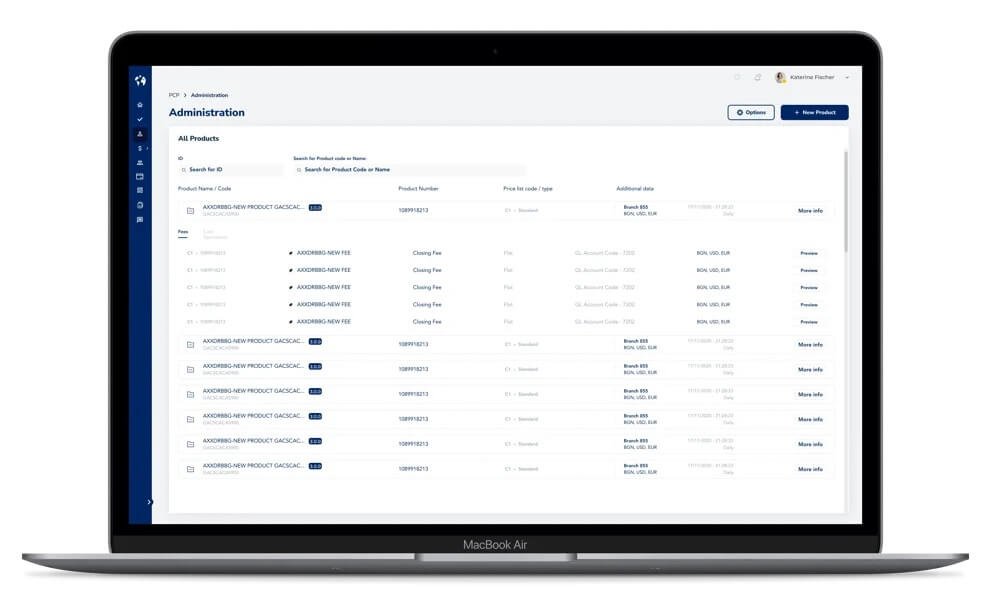Click the dollar sign sidebar icon

[140, 148]
